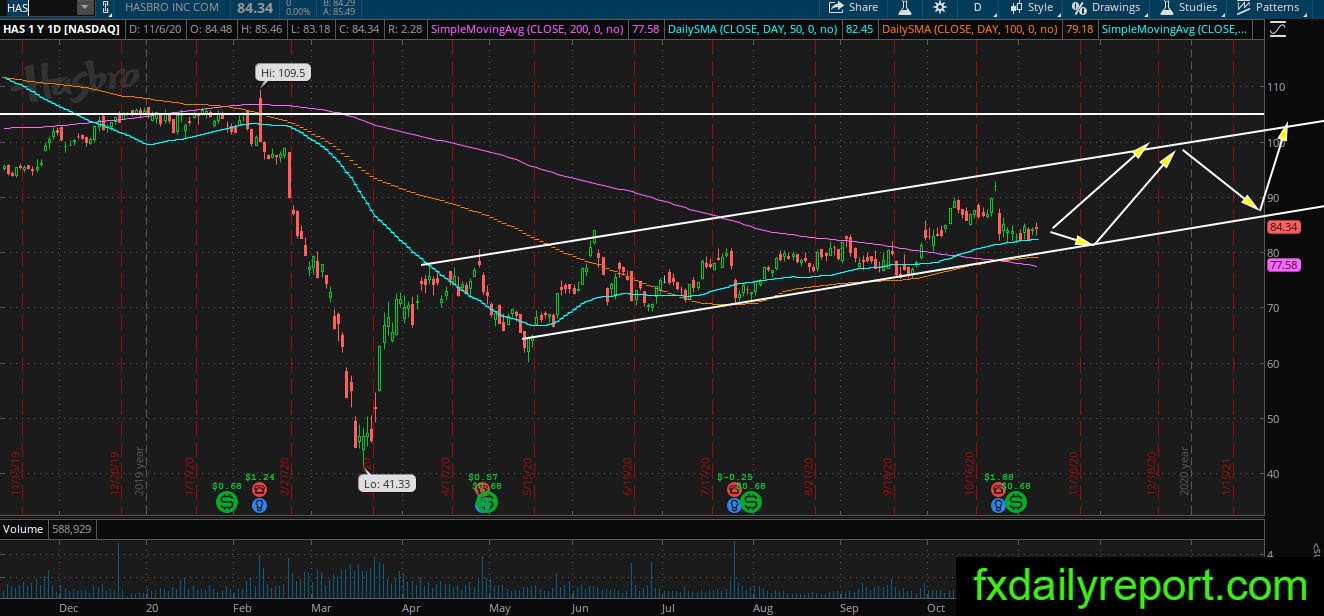Click the 84.34 last price in header
This screenshot has width=1324, height=616.
coord(255,7)
